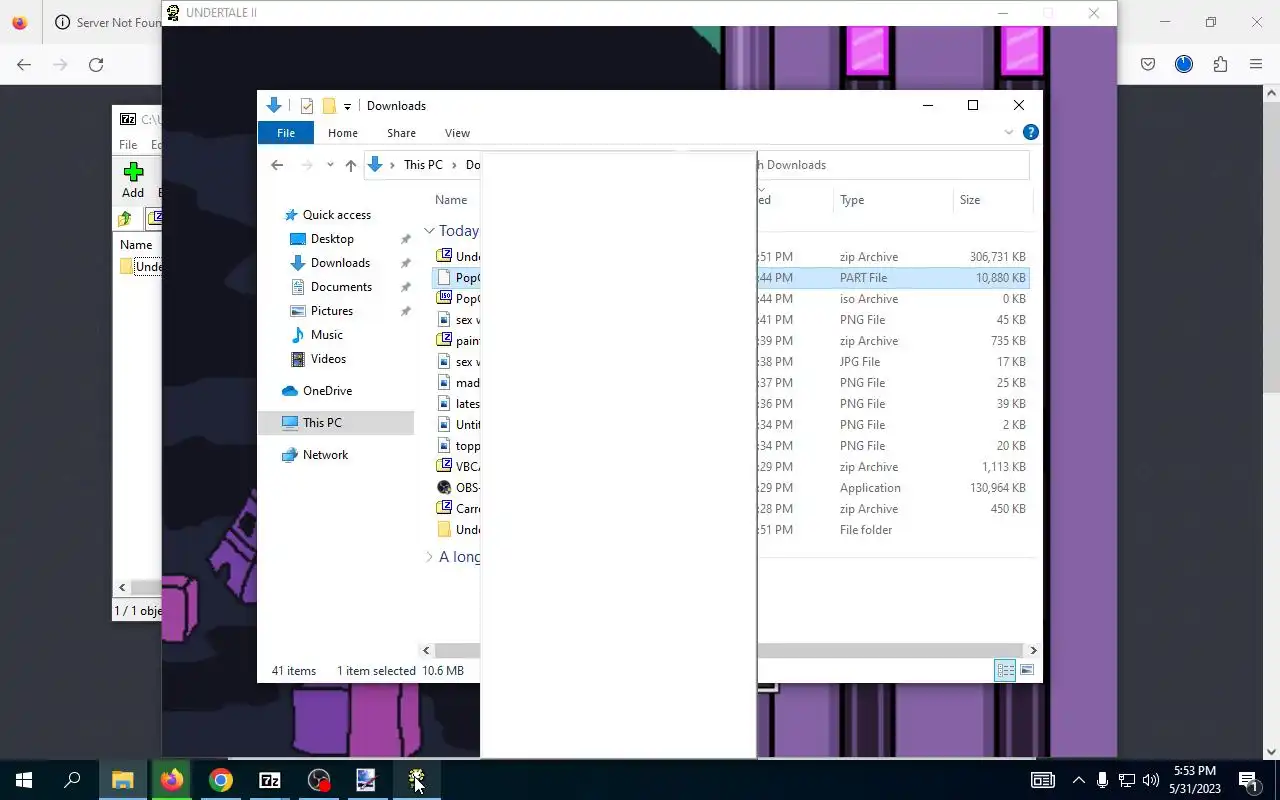Viewport: 1280px width, 800px height.
Task: Open Videos in the navigation pane
Action: pos(328,359)
